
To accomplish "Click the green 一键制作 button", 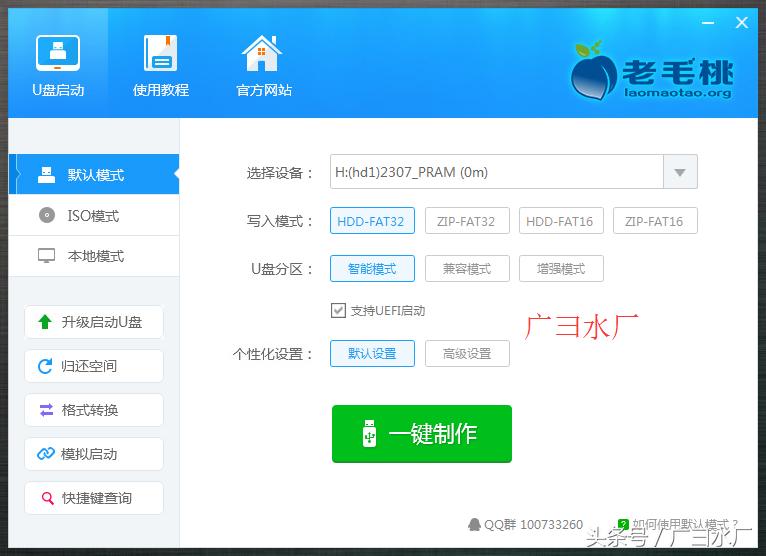I will coord(422,433).
